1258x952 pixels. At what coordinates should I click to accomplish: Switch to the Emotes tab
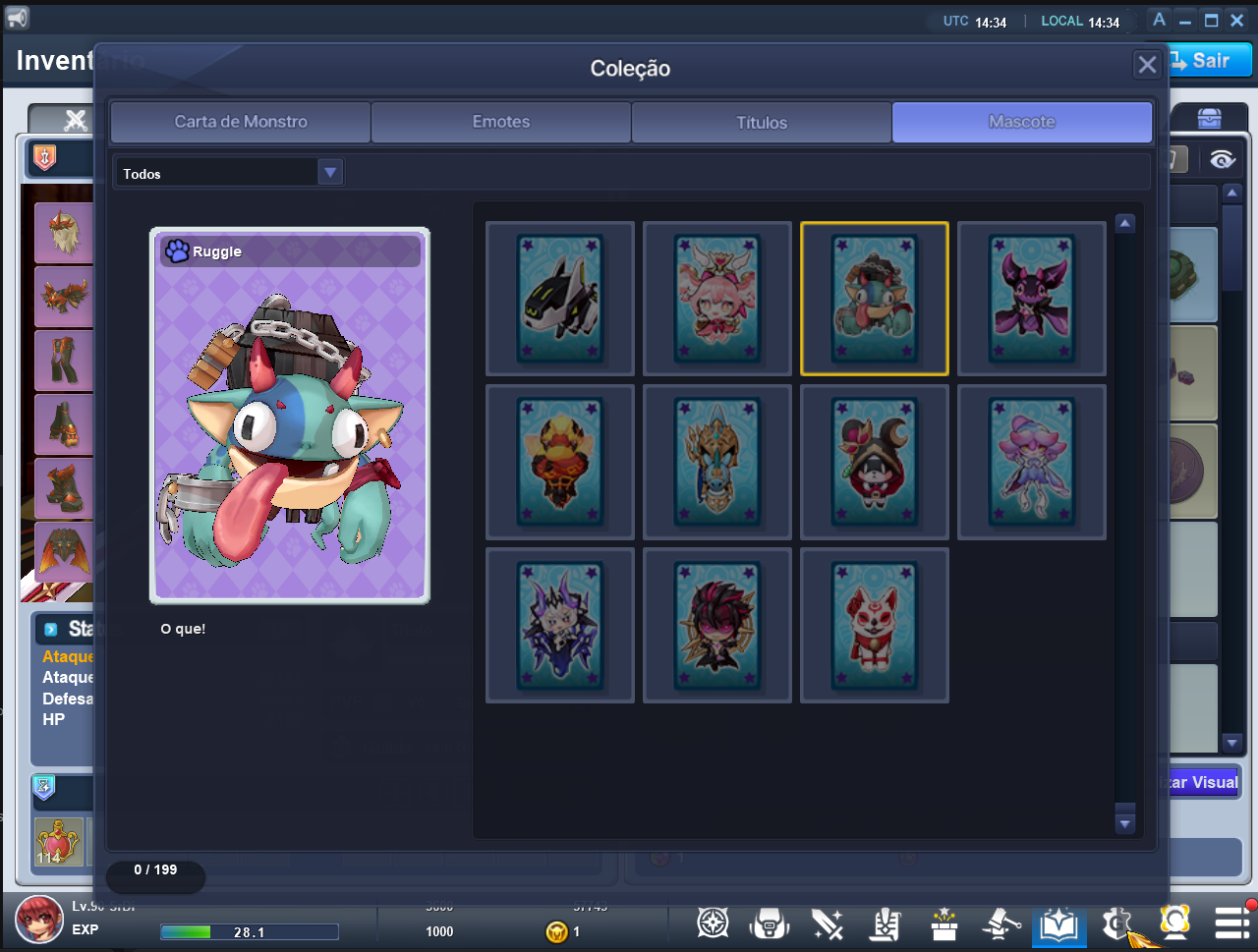pyautogui.click(x=501, y=122)
